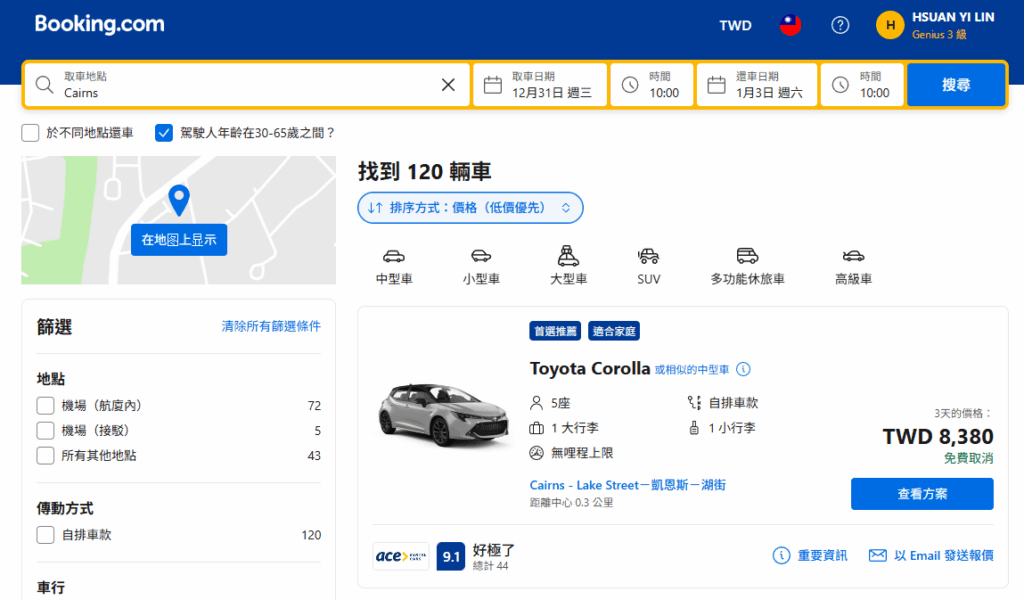Image resolution: width=1024 pixels, height=600 pixels.
Task: Select the 大型車 category icon
Action: (x=567, y=262)
